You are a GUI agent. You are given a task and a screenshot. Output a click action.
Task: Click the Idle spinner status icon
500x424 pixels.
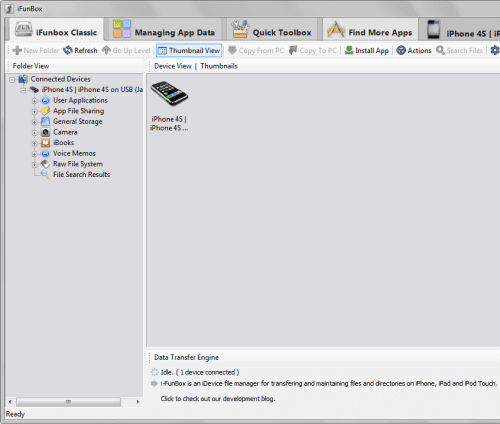(154, 372)
